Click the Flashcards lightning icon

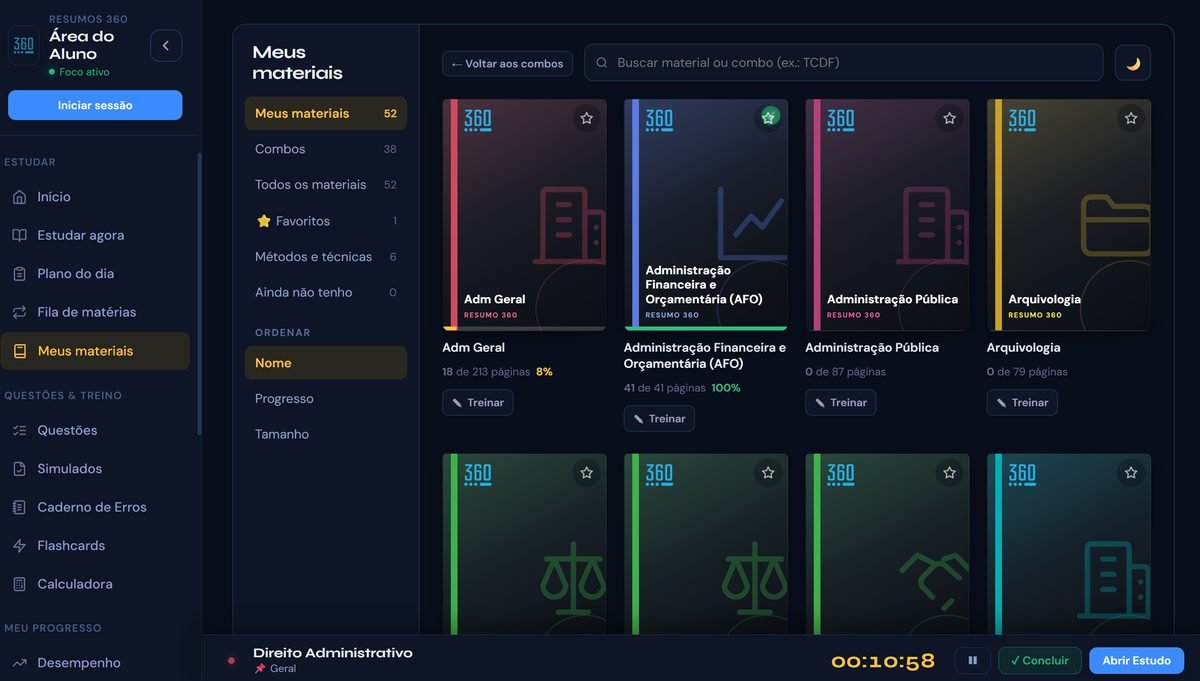coord(19,546)
